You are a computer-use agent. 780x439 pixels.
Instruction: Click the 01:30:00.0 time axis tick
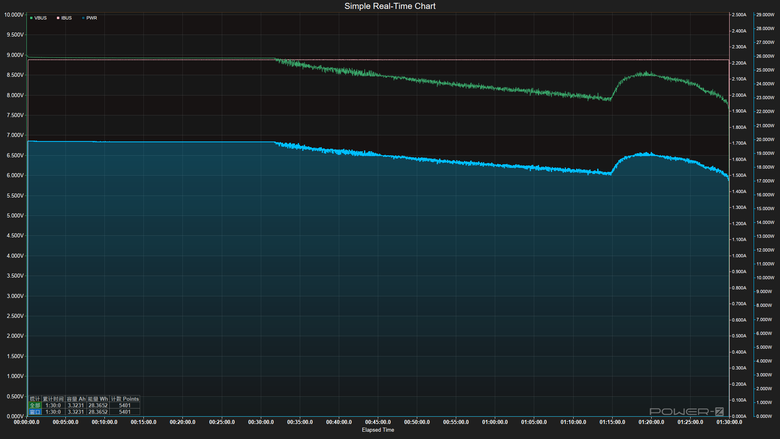pos(729,422)
